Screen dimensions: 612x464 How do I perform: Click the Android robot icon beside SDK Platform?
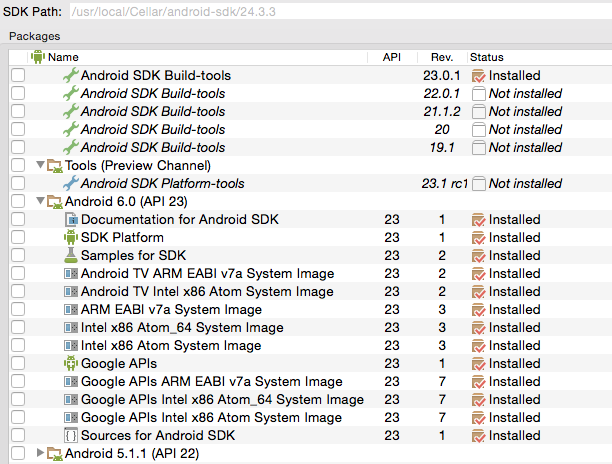71,237
